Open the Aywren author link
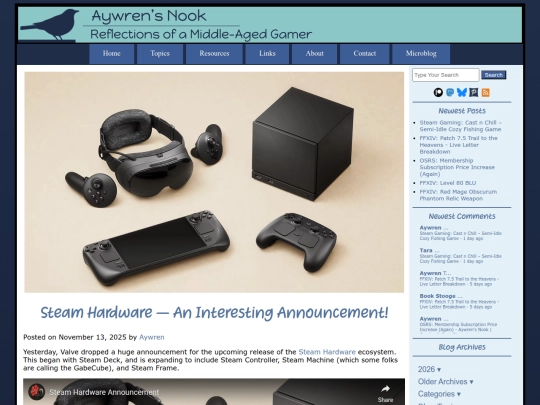The height and width of the screenshot is (405, 540). pos(152,337)
